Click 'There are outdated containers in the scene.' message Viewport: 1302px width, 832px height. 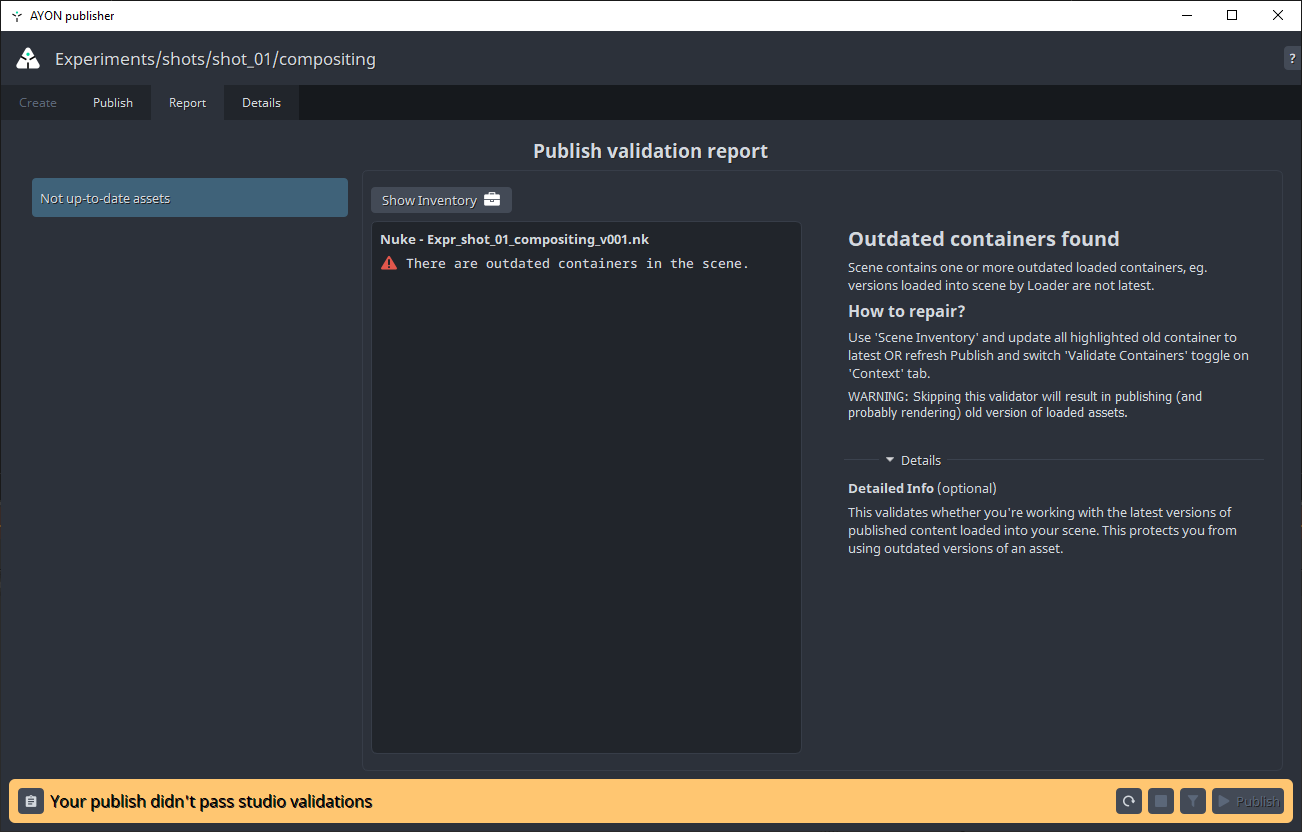pyautogui.click(x=578, y=264)
